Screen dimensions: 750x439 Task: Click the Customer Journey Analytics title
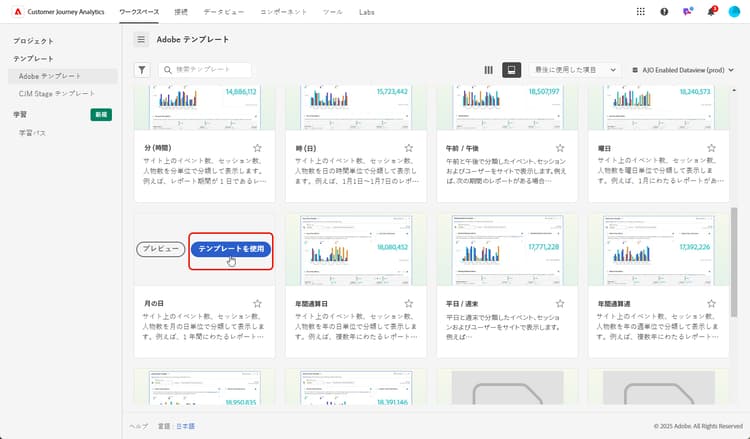point(66,12)
